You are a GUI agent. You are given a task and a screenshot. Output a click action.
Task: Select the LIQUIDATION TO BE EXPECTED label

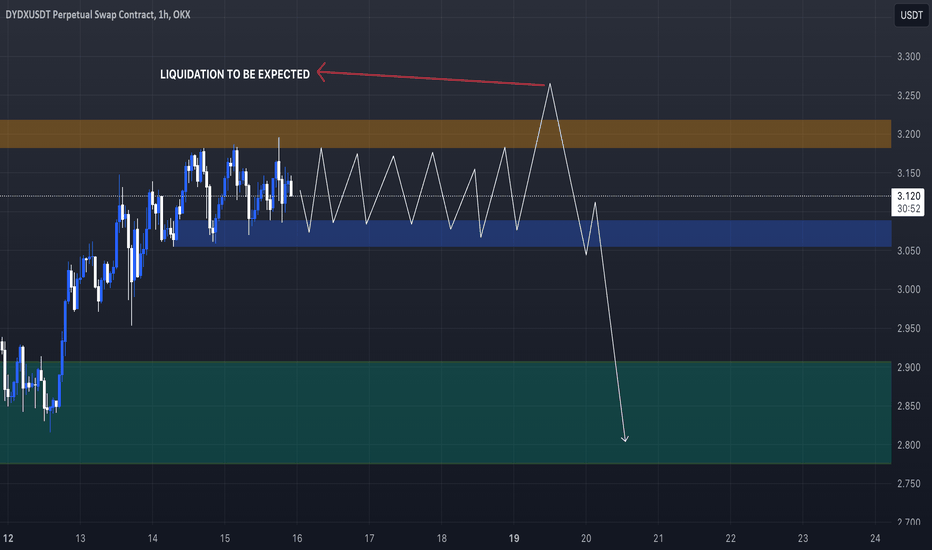pos(235,74)
